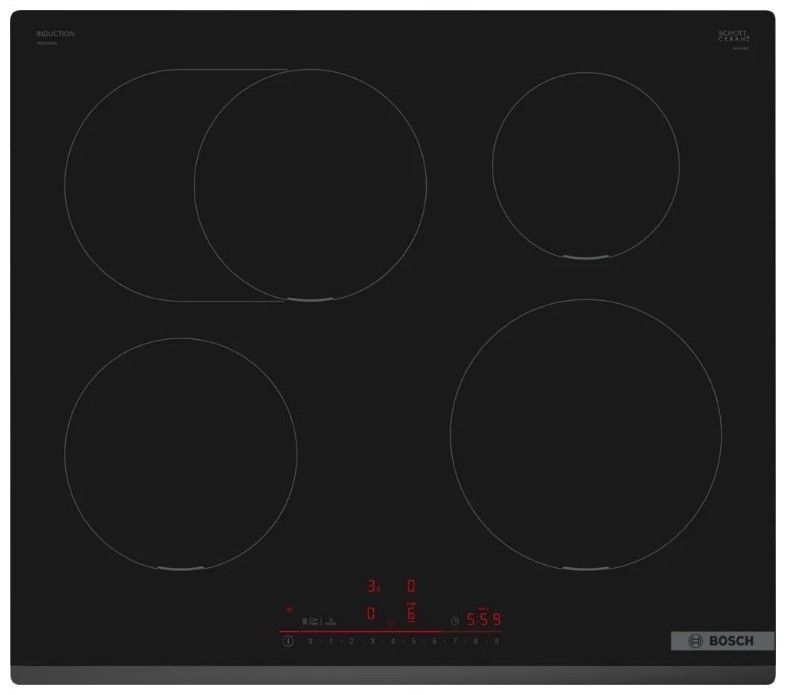
Task: Choose power level 5 on the scale
Action: [413, 641]
